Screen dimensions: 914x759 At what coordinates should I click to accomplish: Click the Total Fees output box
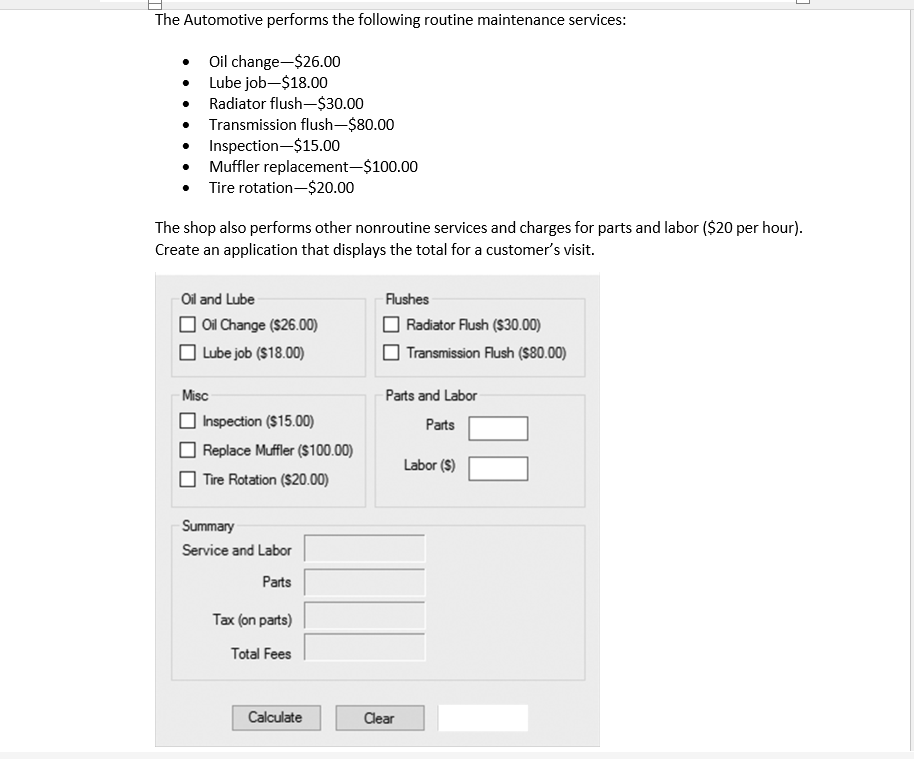pos(365,648)
